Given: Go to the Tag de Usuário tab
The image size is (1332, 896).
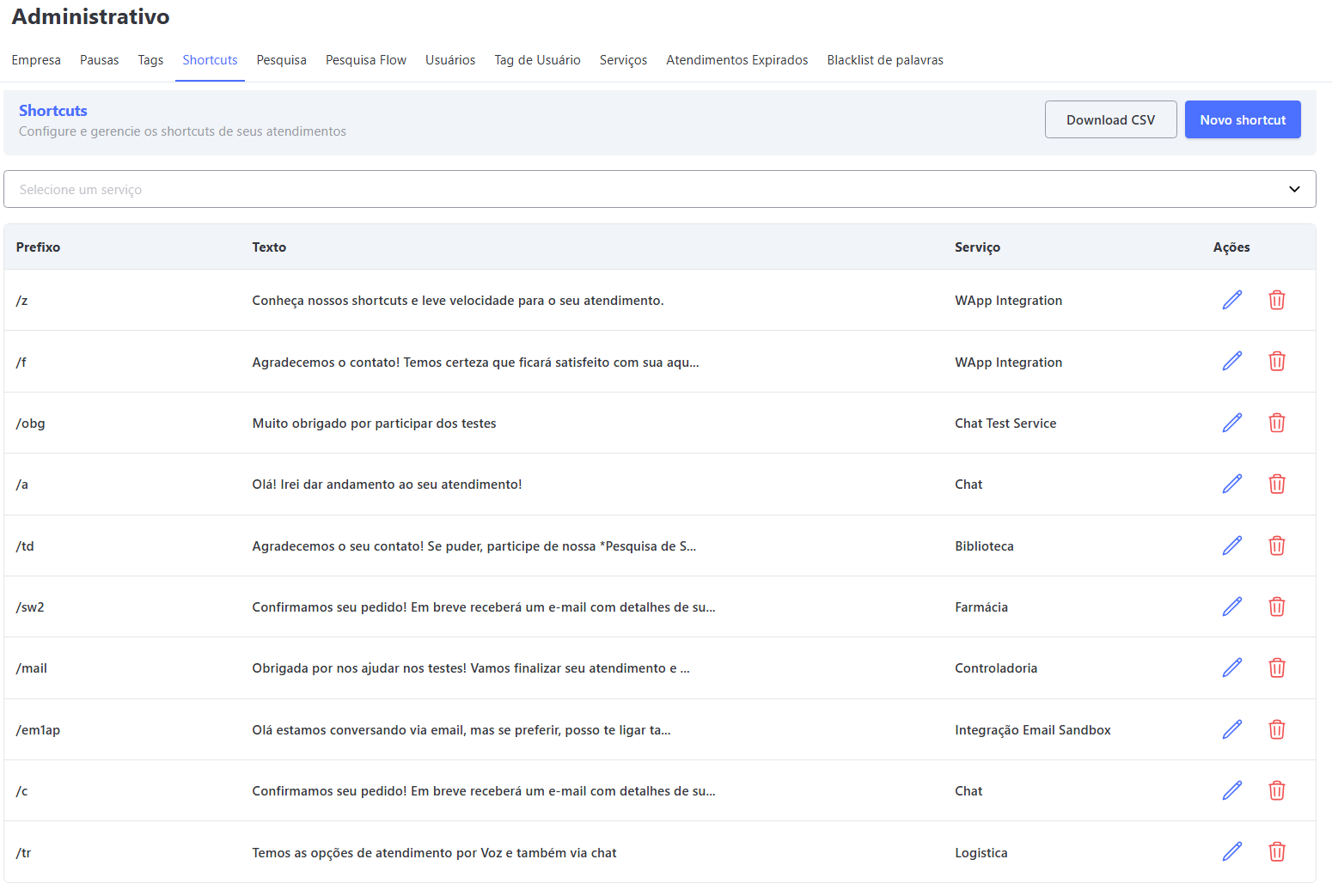Looking at the screenshot, I should [538, 60].
